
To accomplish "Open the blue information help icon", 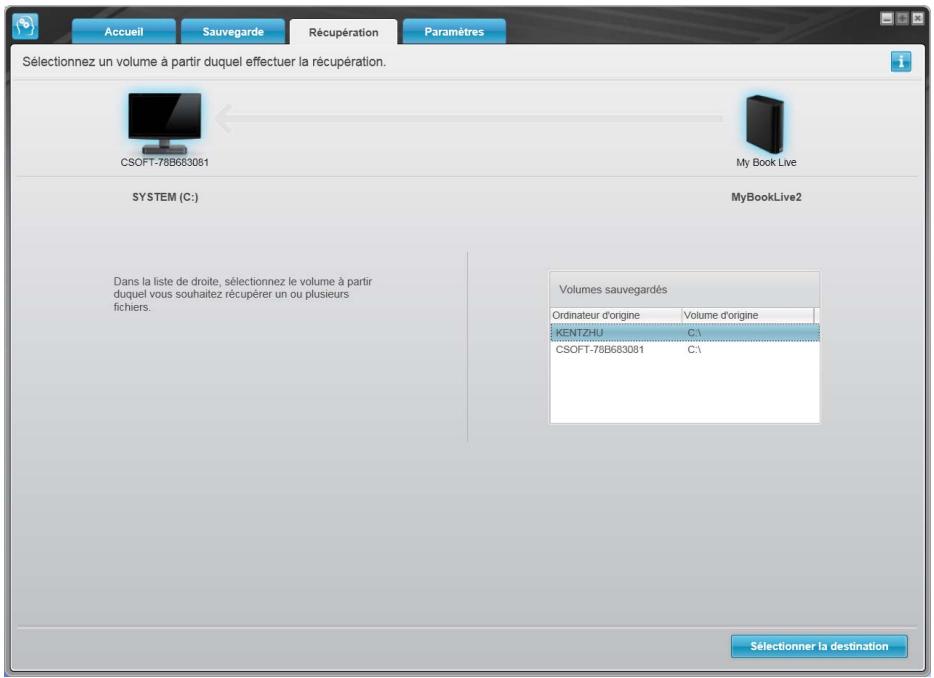I will pyautogui.click(x=901, y=61).
